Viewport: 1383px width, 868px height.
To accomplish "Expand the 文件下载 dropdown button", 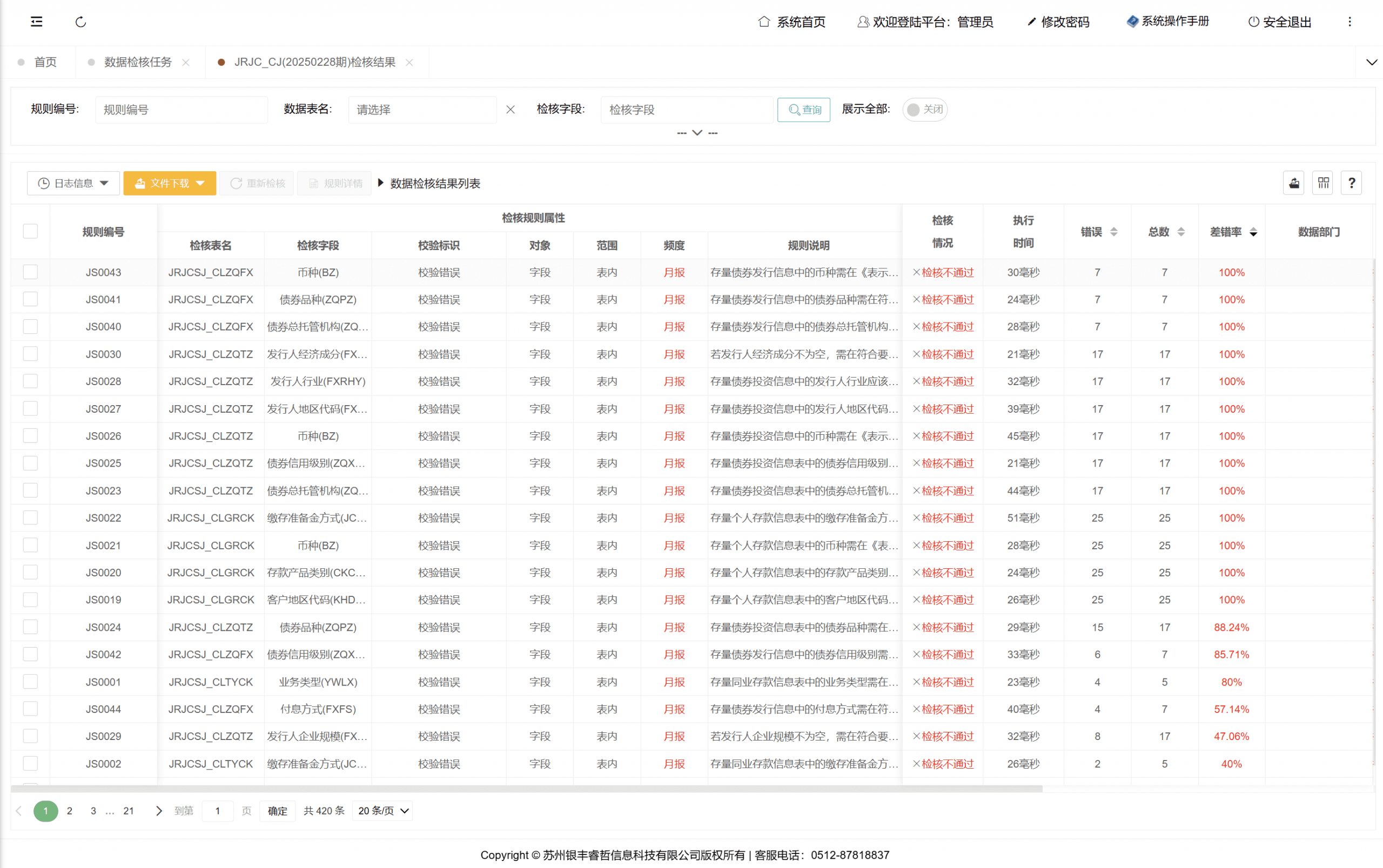I will 169,183.
